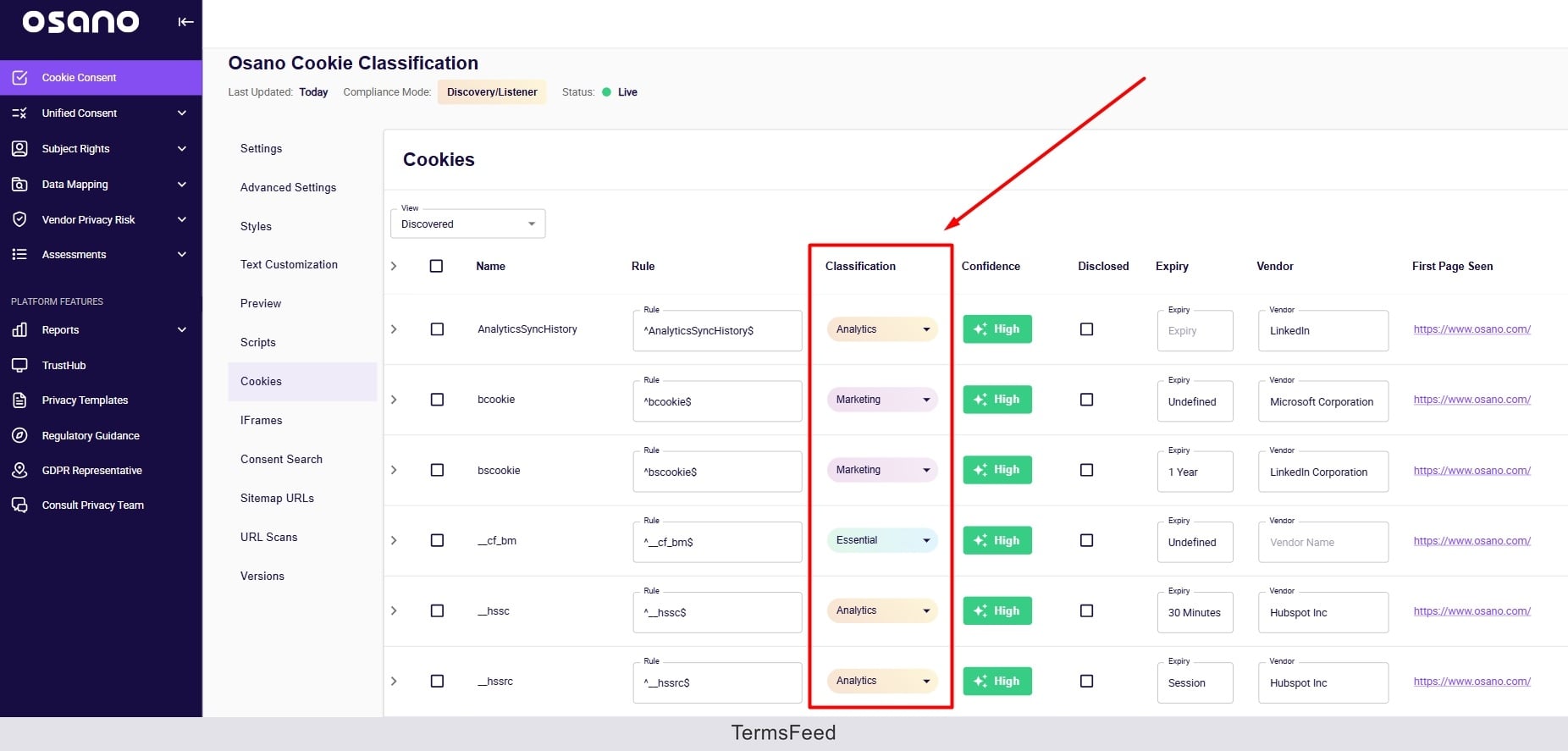Expand the Unified Consent menu chevron

point(182,113)
